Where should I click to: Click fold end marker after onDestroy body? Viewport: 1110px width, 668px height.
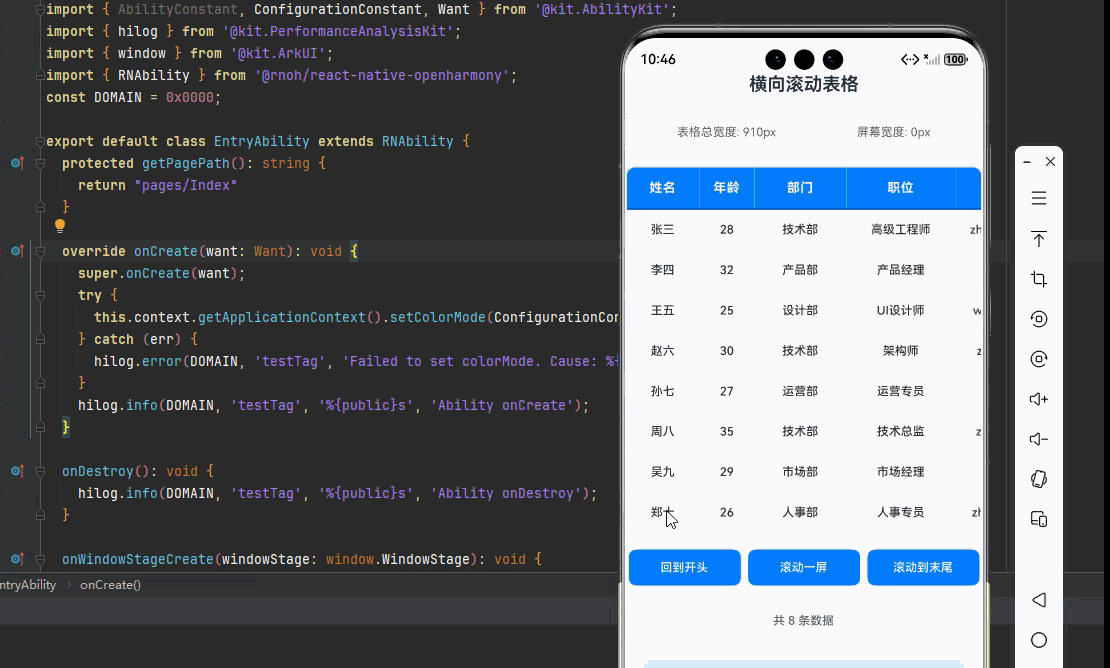[x=40, y=514]
